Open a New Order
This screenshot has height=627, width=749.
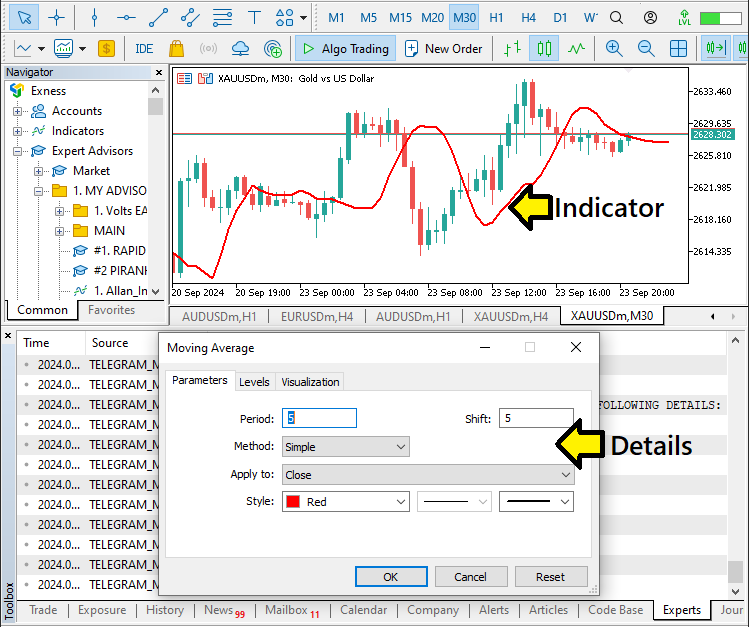pyautogui.click(x=443, y=48)
